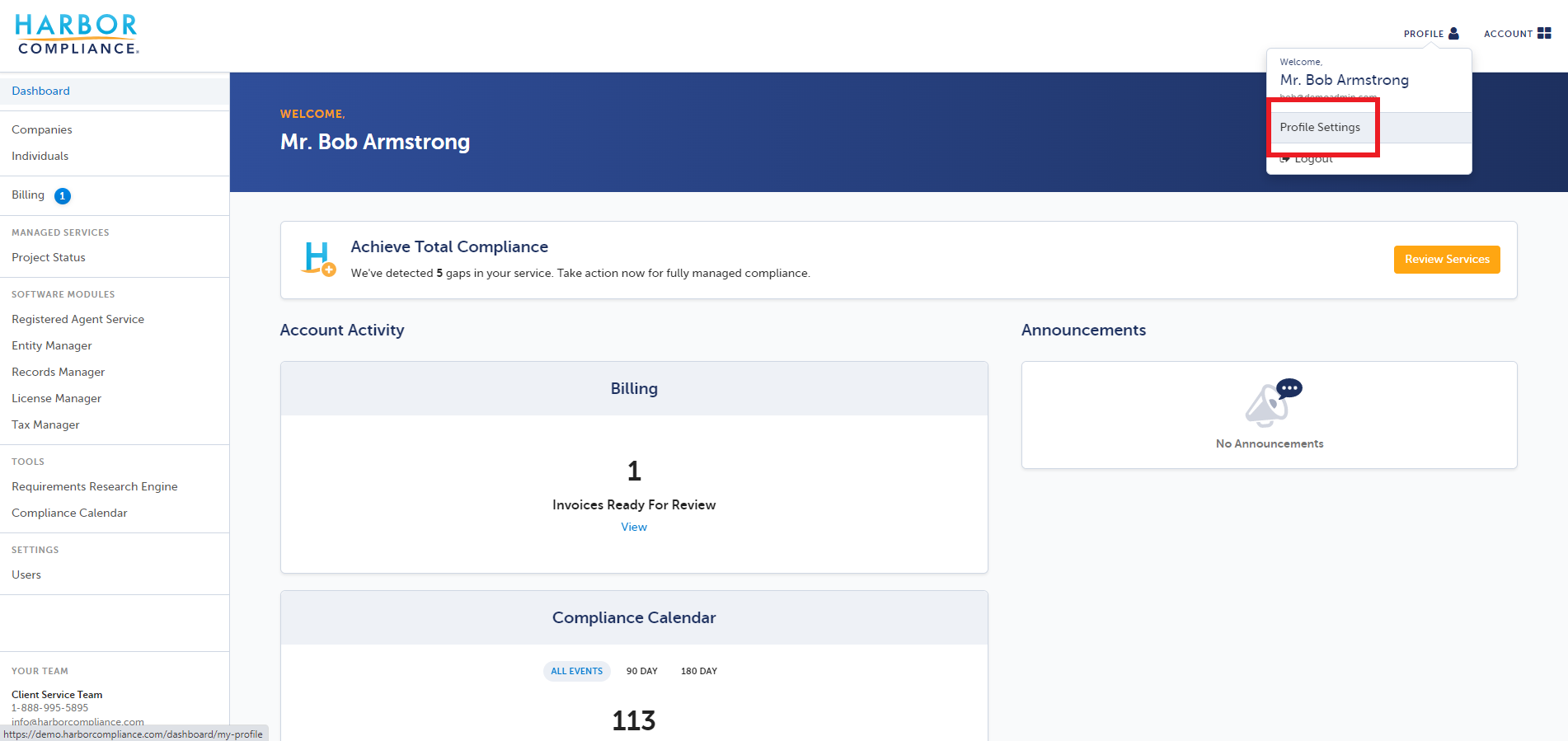The image size is (1568, 741).
Task: Click the Harbor Compliance logo
Action: [x=77, y=35]
